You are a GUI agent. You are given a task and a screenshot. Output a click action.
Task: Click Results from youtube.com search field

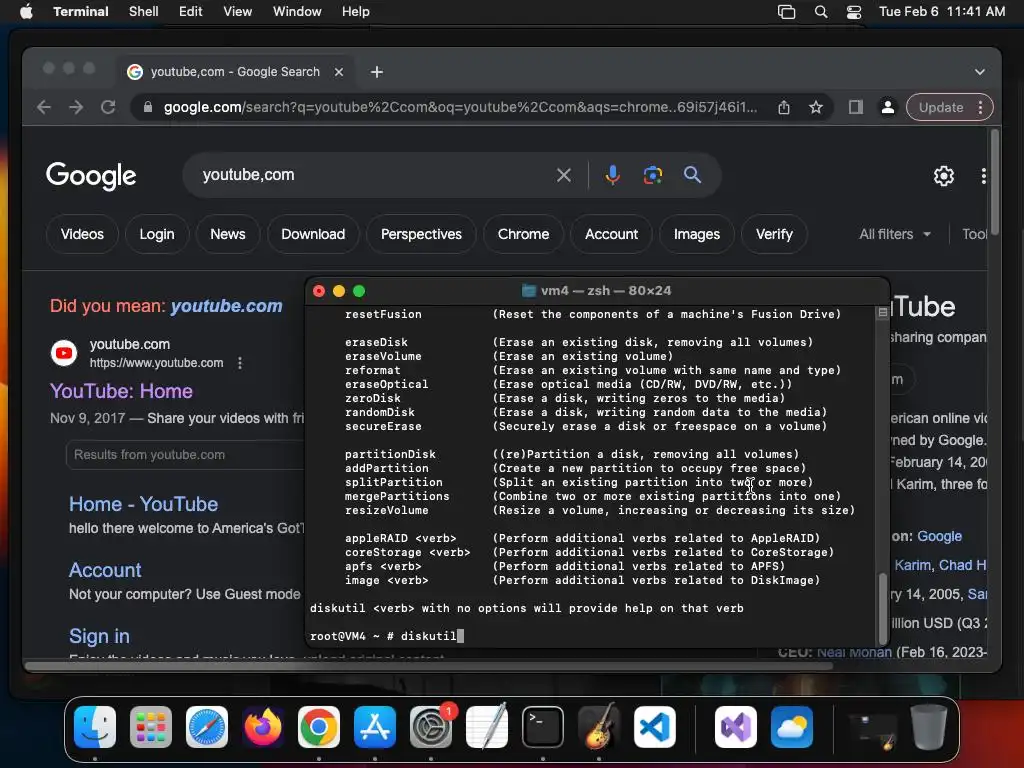[x=185, y=455]
